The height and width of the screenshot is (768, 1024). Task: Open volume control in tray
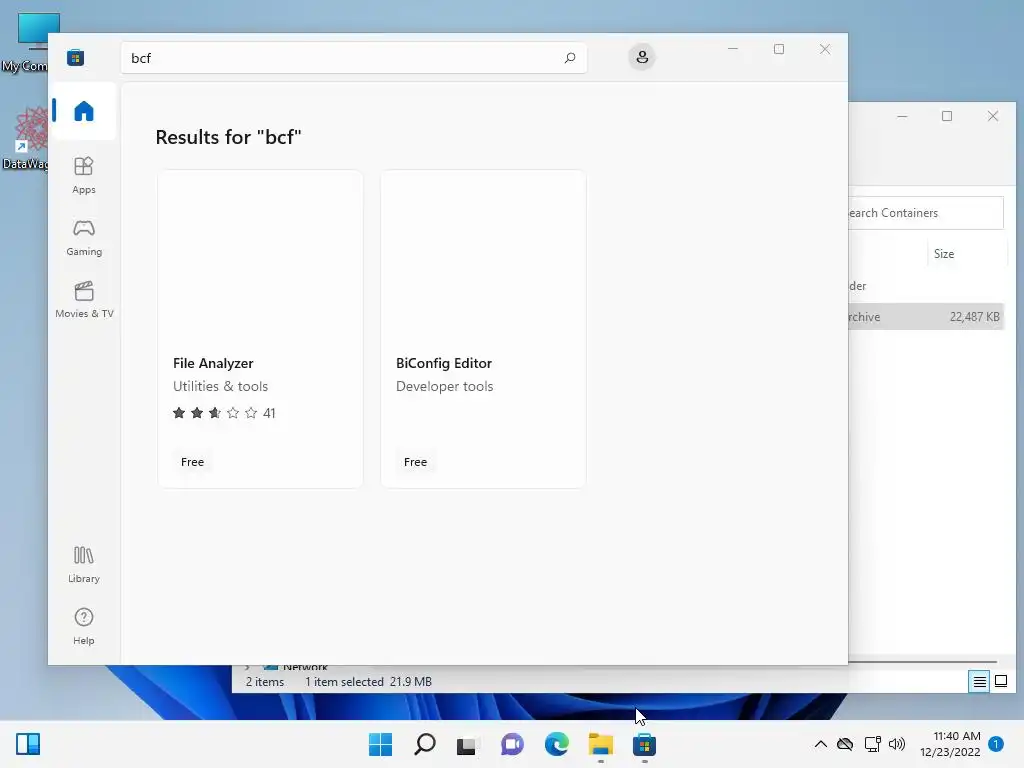coord(897,744)
